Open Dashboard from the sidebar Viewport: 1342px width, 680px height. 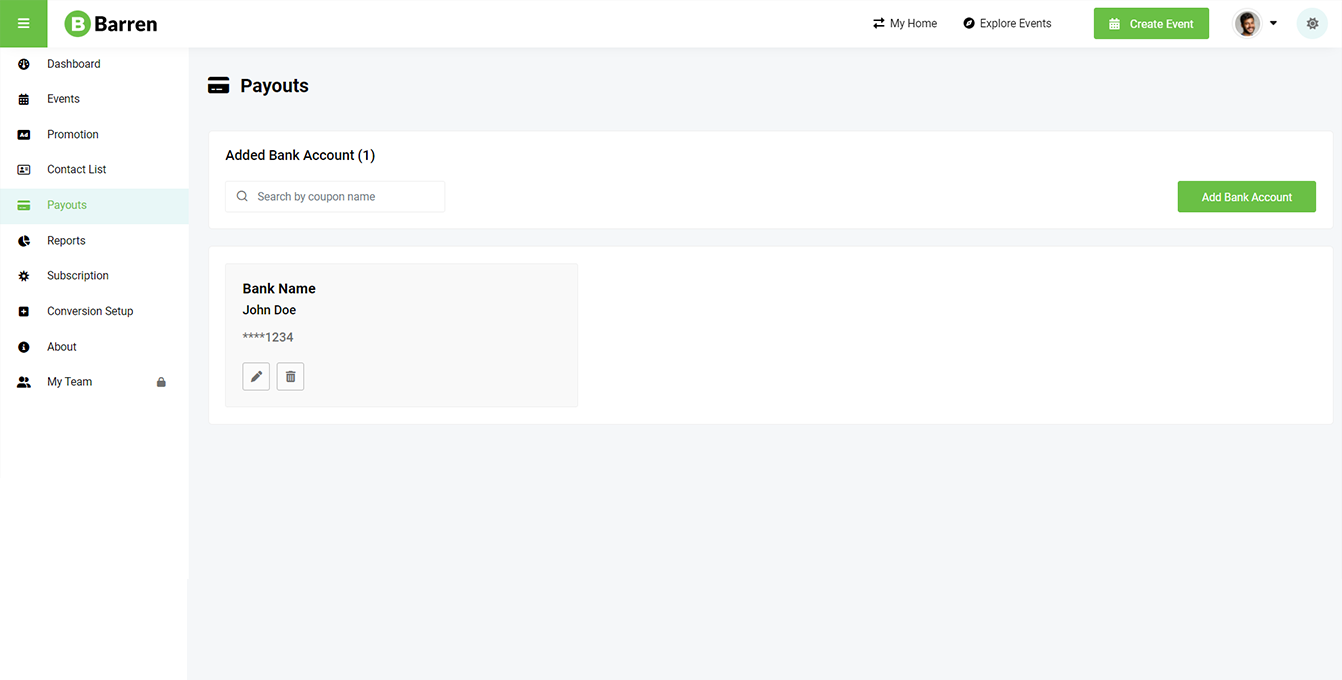coord(73,64)
